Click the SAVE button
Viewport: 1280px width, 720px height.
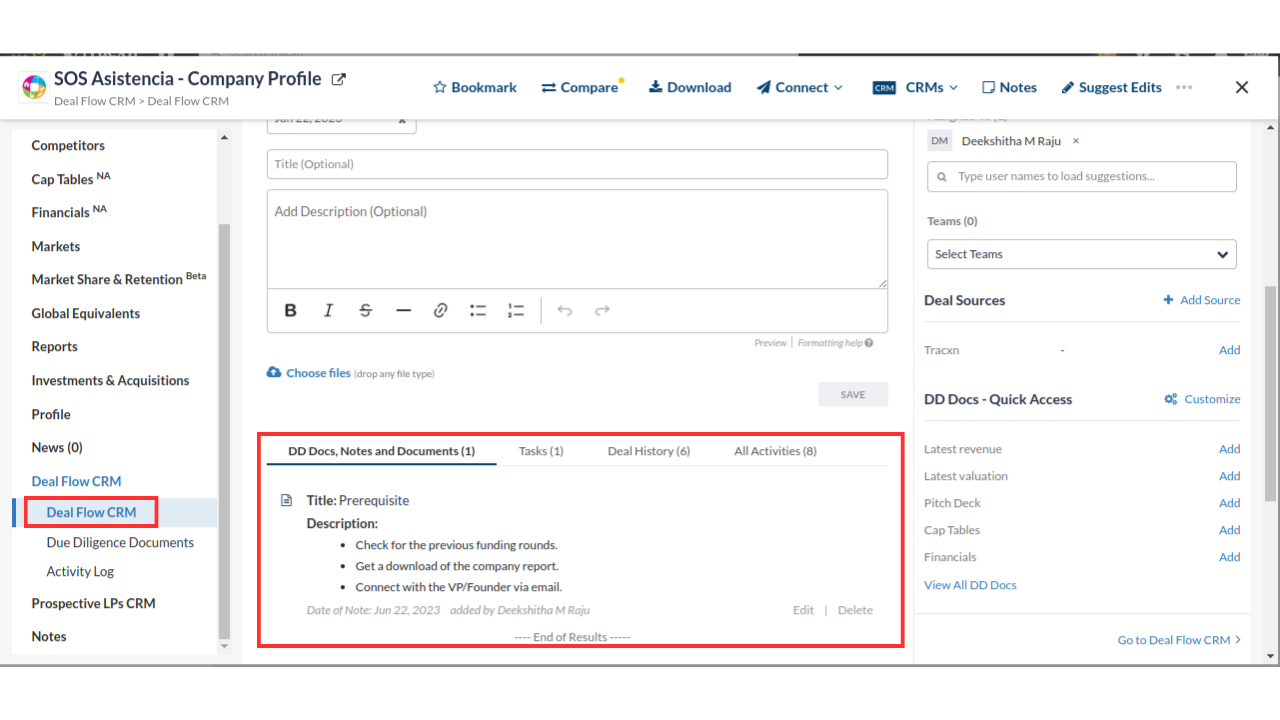pos(852,395)
